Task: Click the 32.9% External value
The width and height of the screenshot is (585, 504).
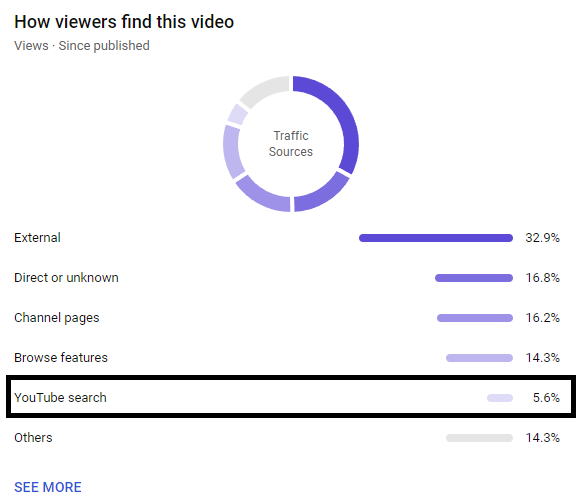Action: point(542,238)
